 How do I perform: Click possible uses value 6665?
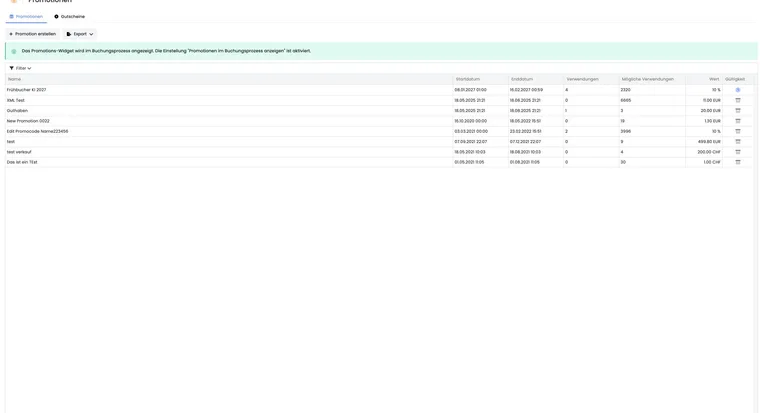pyautogui.click(x=626, y=100)
